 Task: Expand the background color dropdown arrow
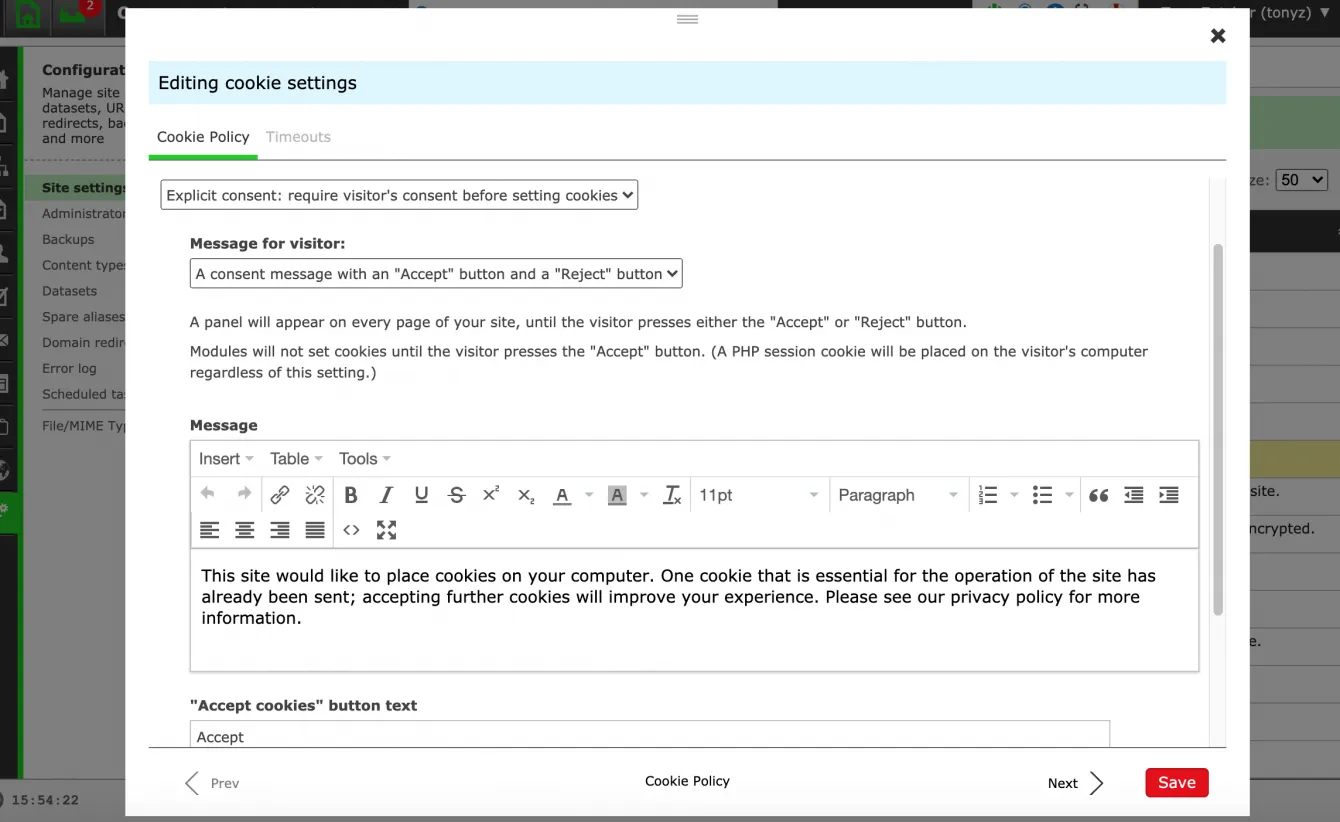(x=644, y=495)
